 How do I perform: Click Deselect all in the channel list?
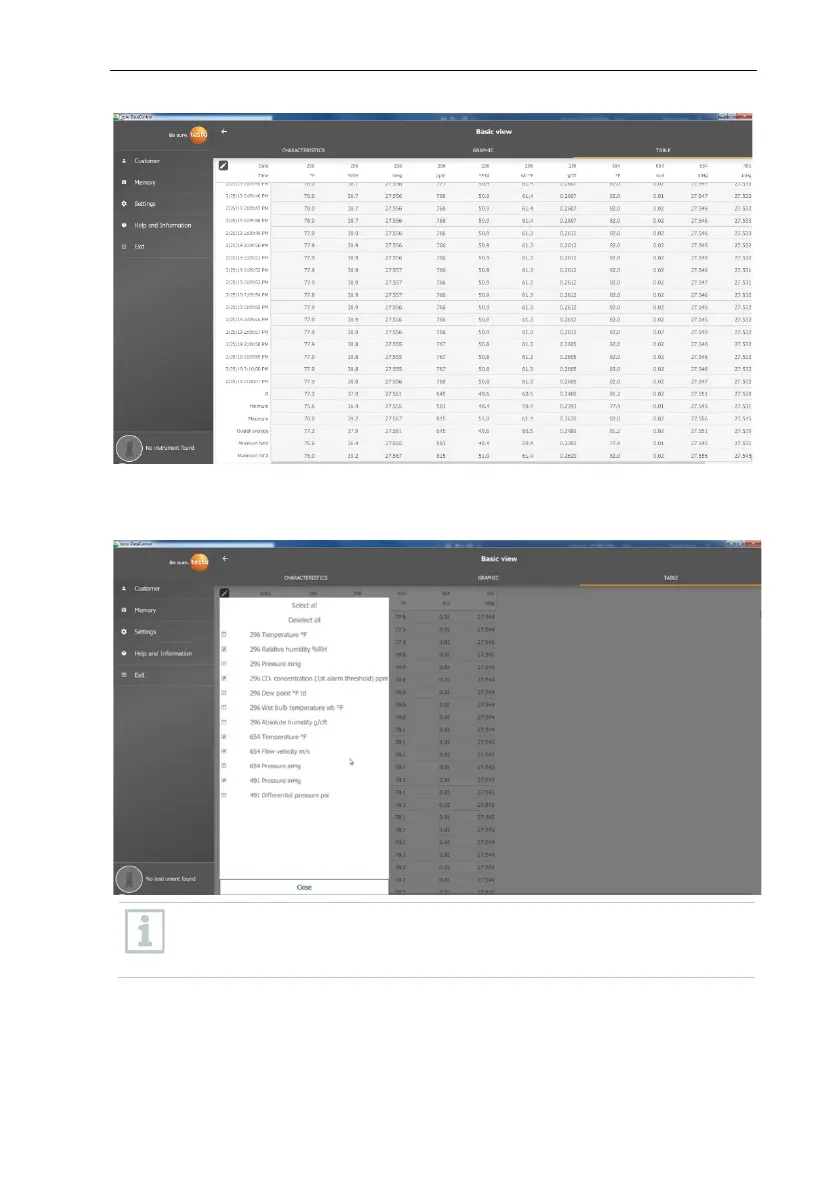coord(304,620)
